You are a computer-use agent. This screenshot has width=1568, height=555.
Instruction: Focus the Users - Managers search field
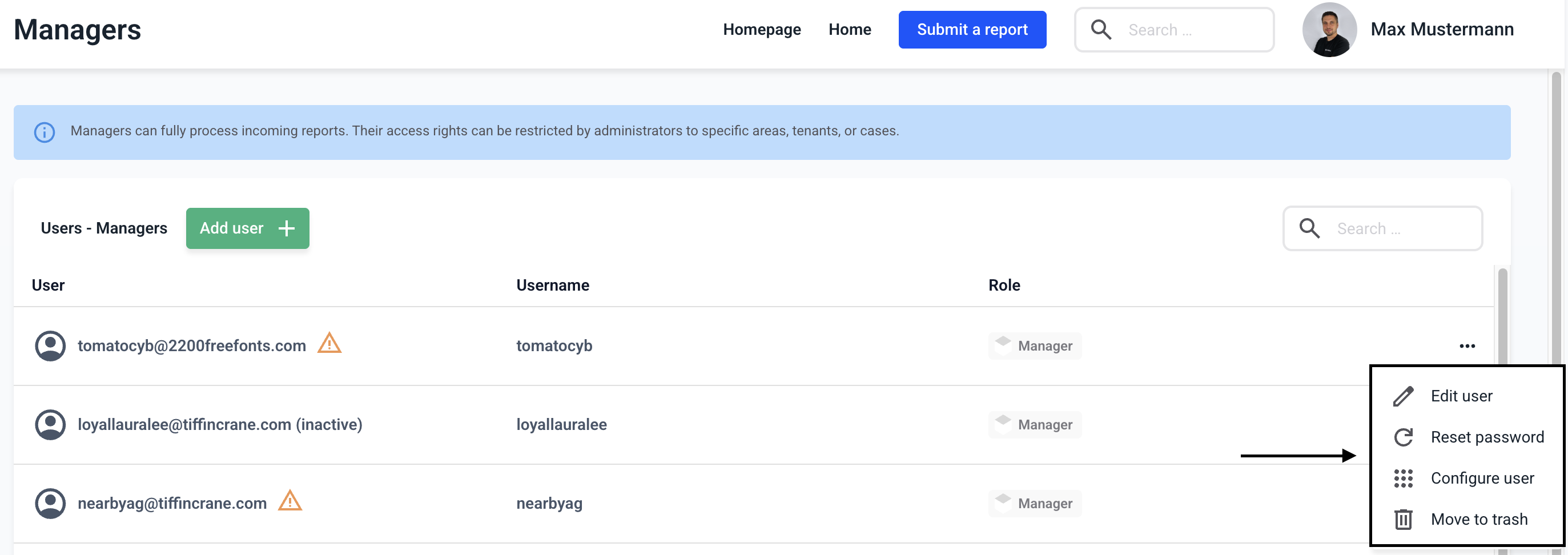[1400, 228]
